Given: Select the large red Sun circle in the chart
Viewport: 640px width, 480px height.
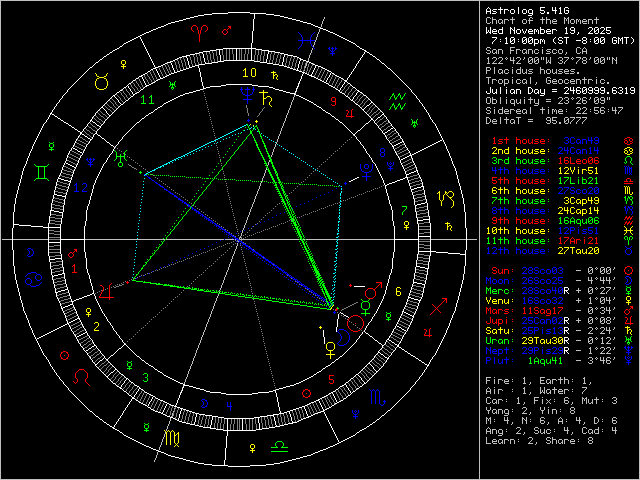Looking at the screenshot, I should (355, 323).
